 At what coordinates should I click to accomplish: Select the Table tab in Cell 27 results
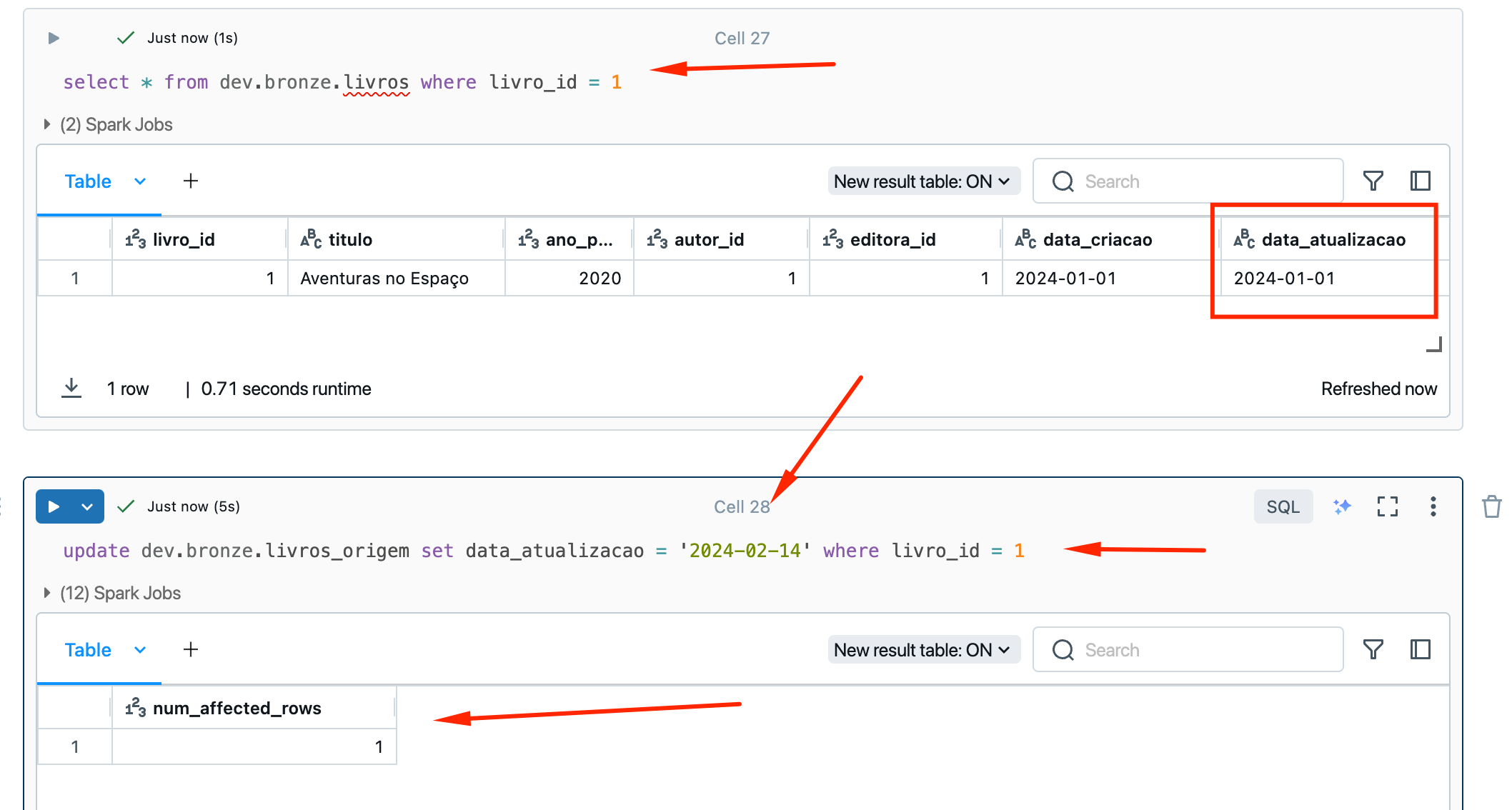click(x=88, y=181)
